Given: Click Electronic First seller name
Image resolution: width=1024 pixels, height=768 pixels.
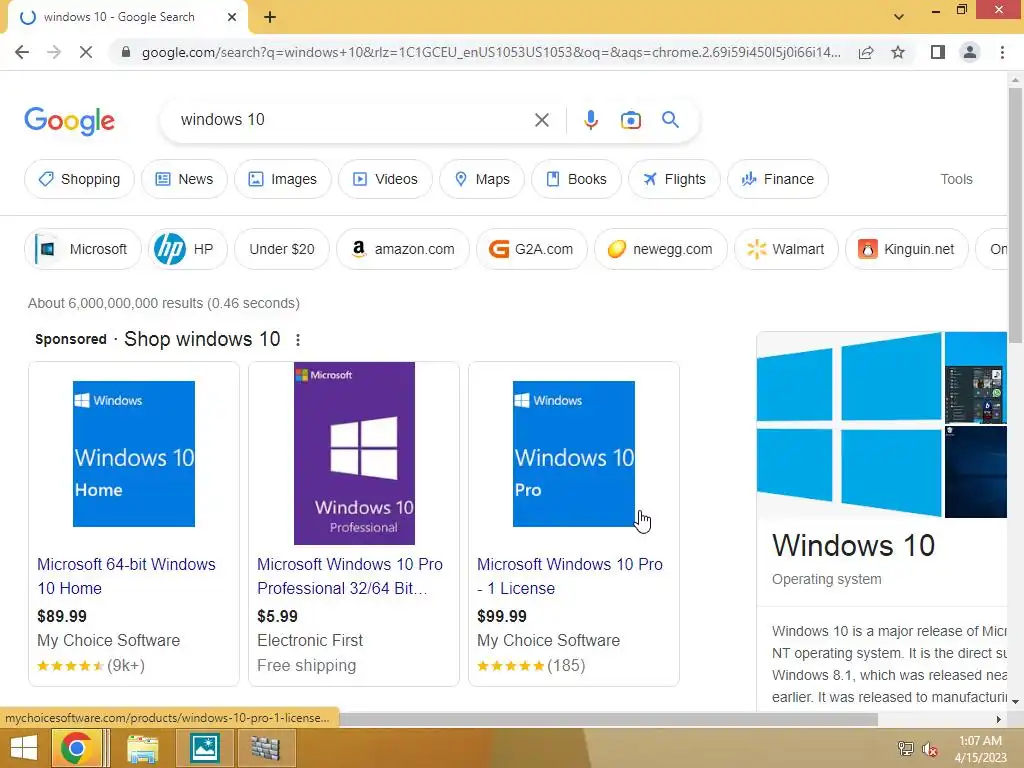Looking at the screenshot, I should click(310, 640).
